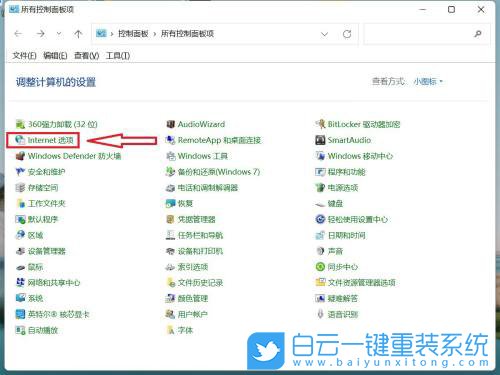Screen dimensions: 500x375
Task: Open BitLocker 驱动器加密
Action: point(358,124)
